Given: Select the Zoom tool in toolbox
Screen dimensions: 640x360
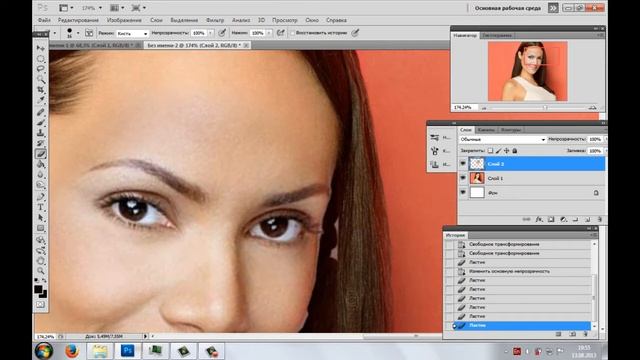Looking at the screenshot, I should pyautogui.click(x=40, y=271).
